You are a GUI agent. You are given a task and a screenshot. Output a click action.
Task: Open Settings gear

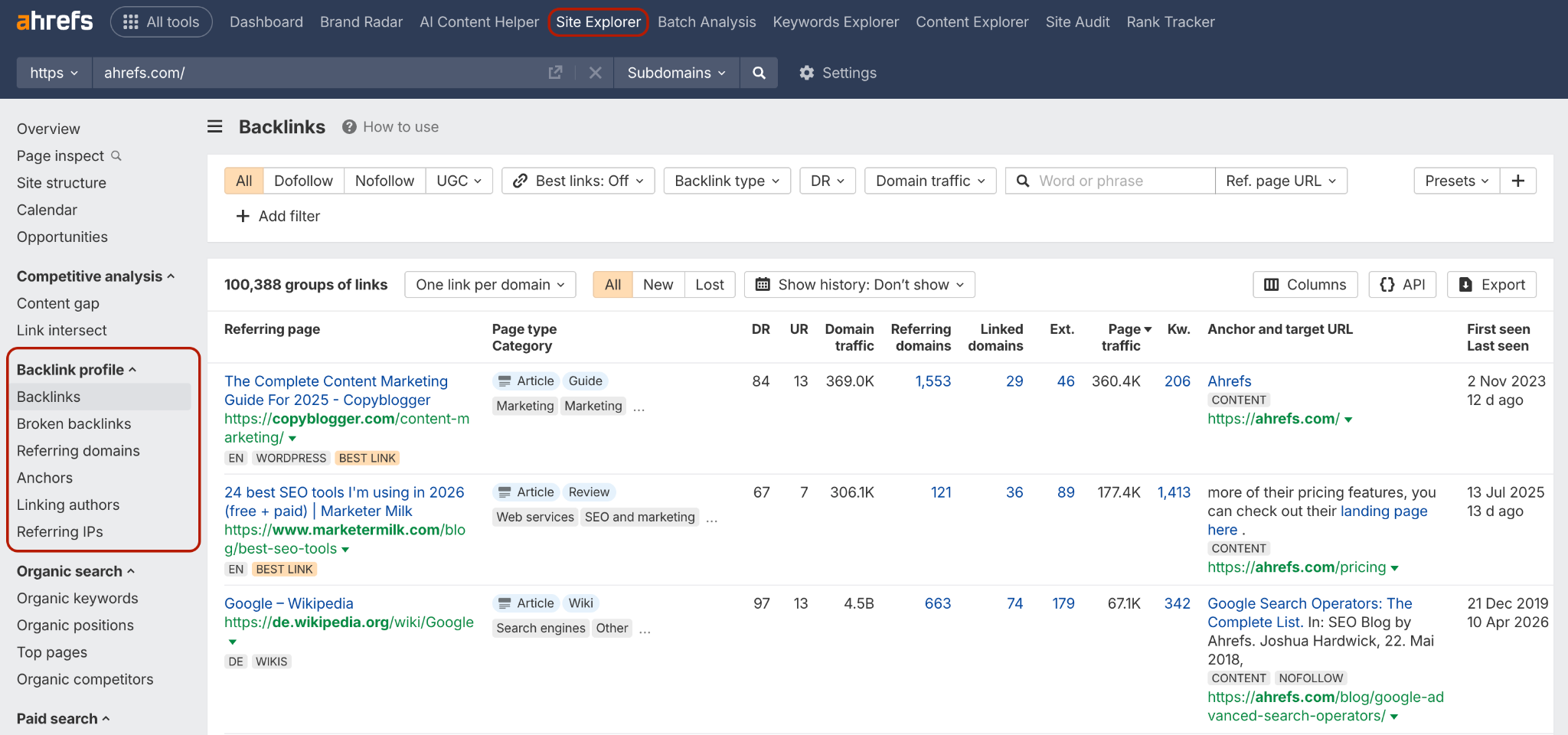click(x=806, y=73)
